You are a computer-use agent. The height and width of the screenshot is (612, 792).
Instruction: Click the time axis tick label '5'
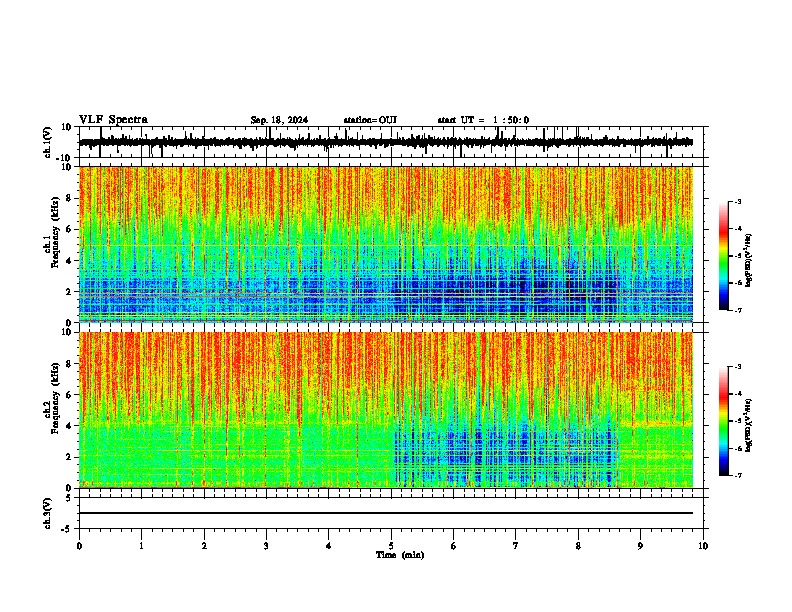391,546
